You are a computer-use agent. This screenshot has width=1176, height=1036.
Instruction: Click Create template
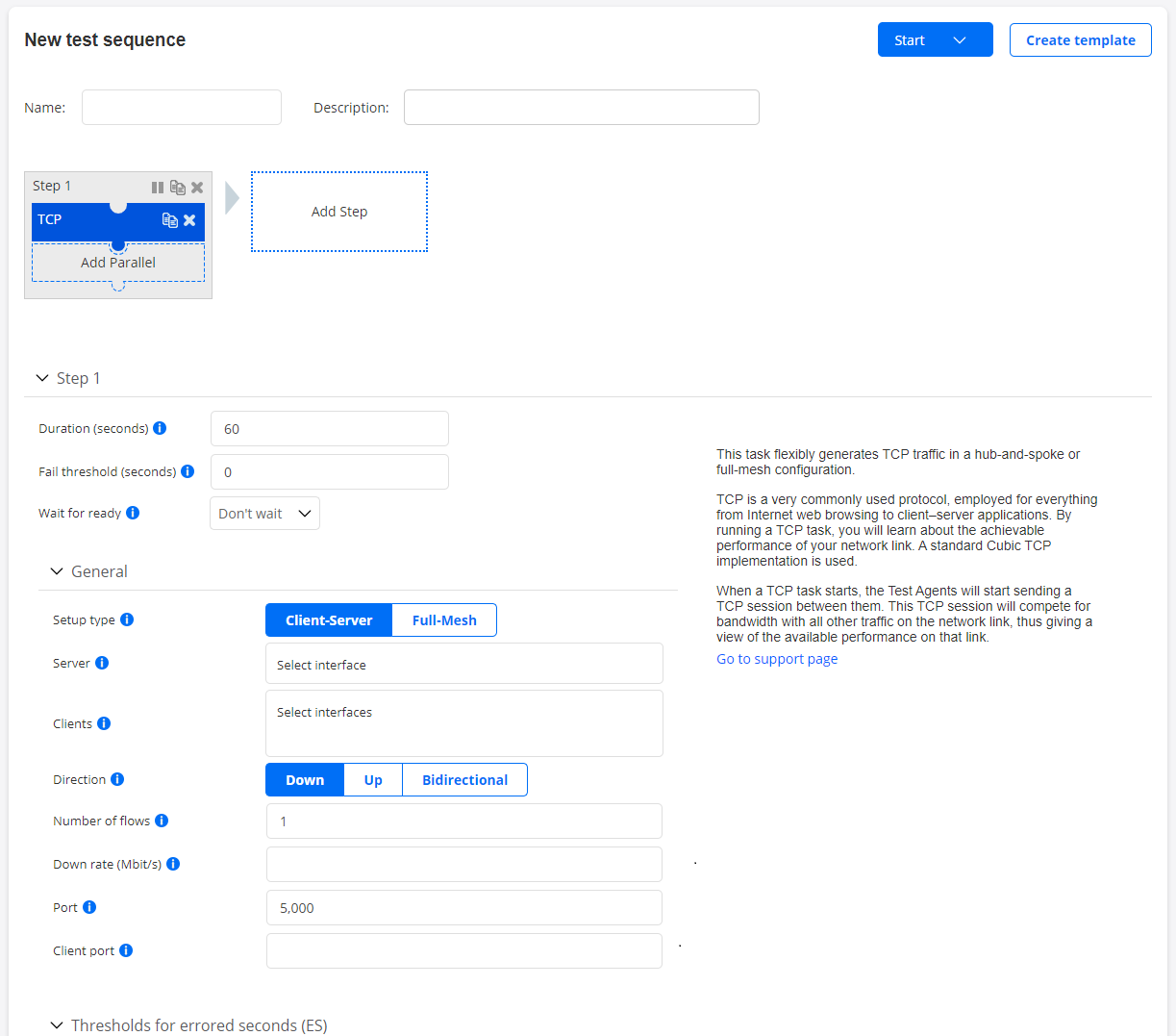(1080, 39)
